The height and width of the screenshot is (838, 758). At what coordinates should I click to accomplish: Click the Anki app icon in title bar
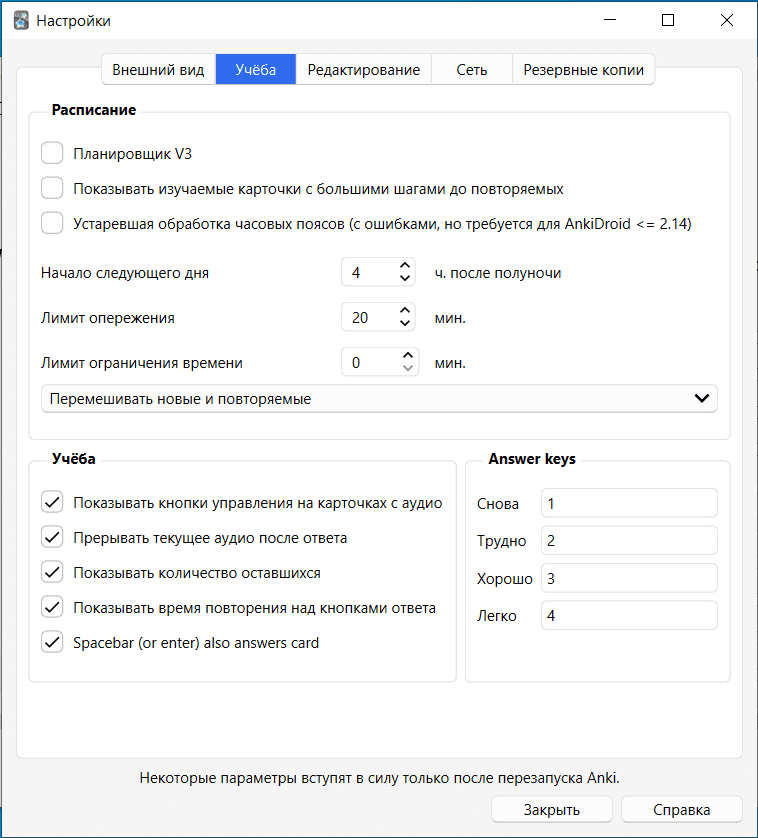(x=20, y=20)
